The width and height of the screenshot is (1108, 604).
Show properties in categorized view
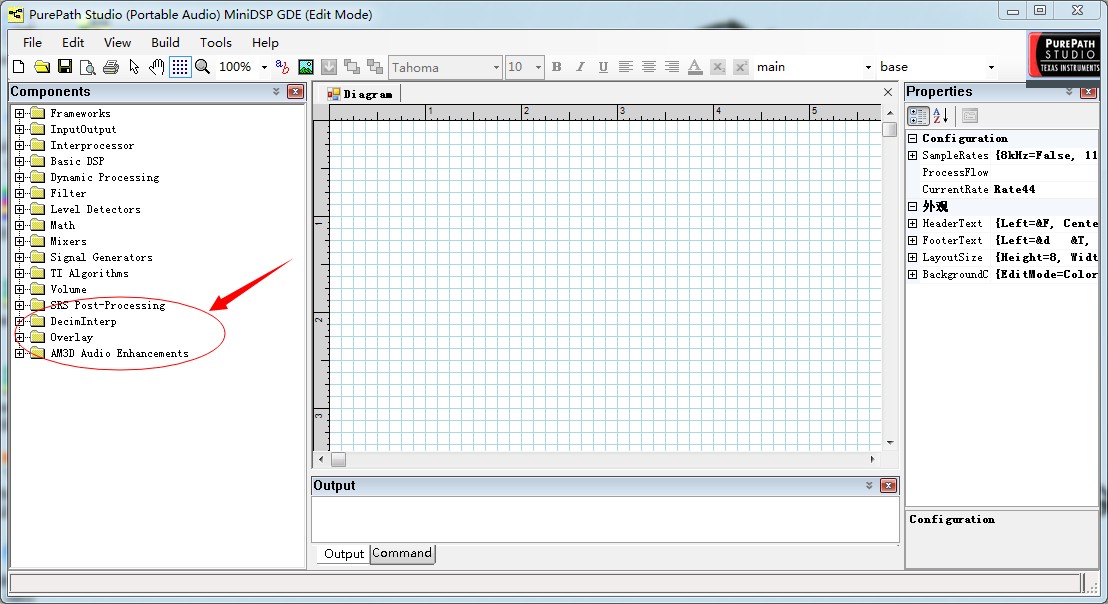[918, 116]
